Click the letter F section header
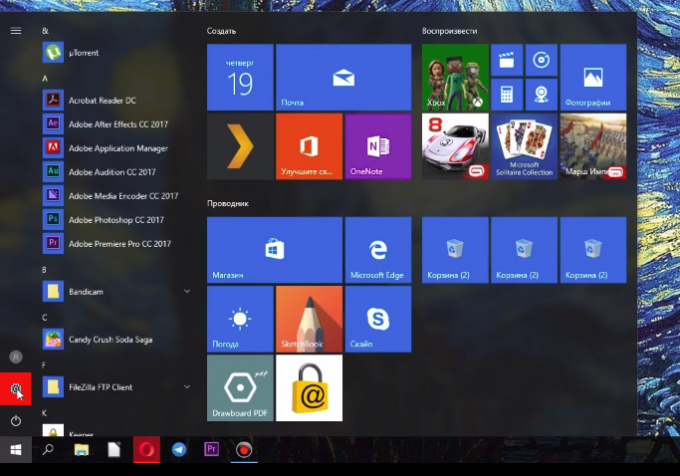 (43, 365)
